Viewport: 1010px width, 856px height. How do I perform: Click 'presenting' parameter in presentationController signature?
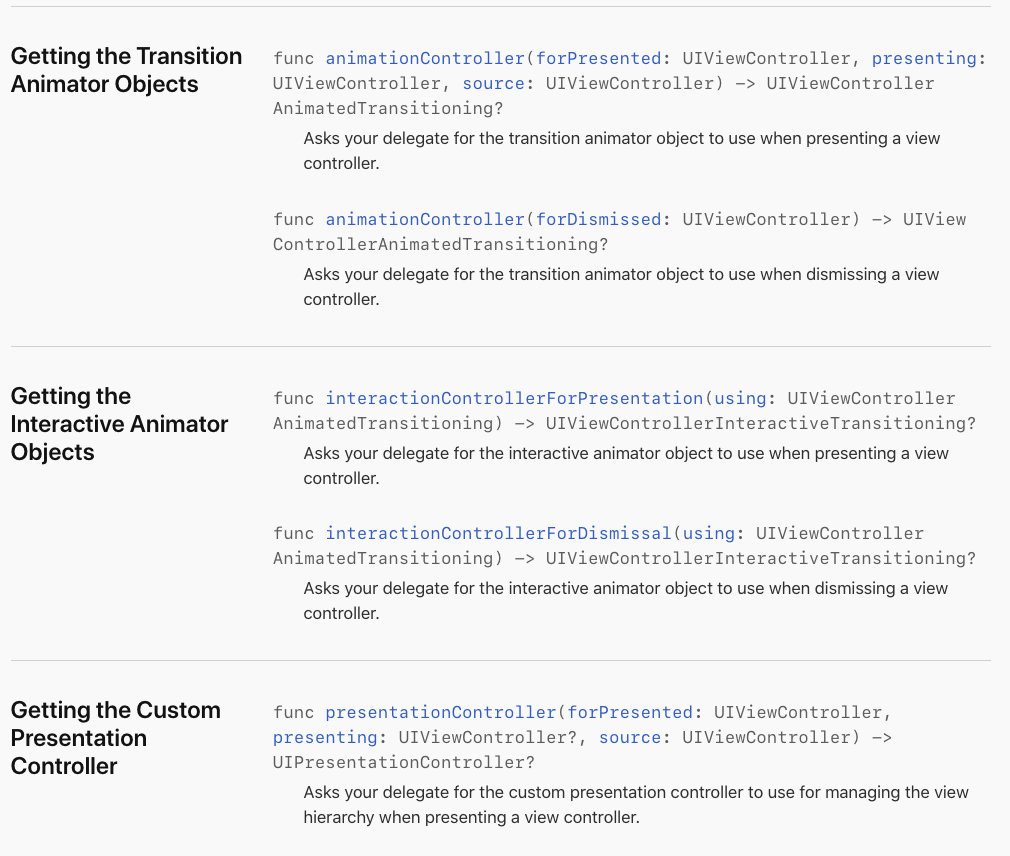click(x=325, y=737)
